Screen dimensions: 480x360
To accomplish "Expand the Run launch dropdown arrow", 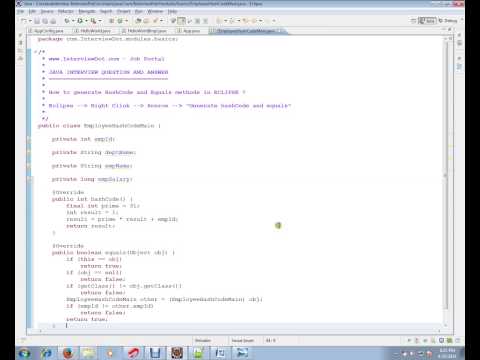I will tap(86, 21).
